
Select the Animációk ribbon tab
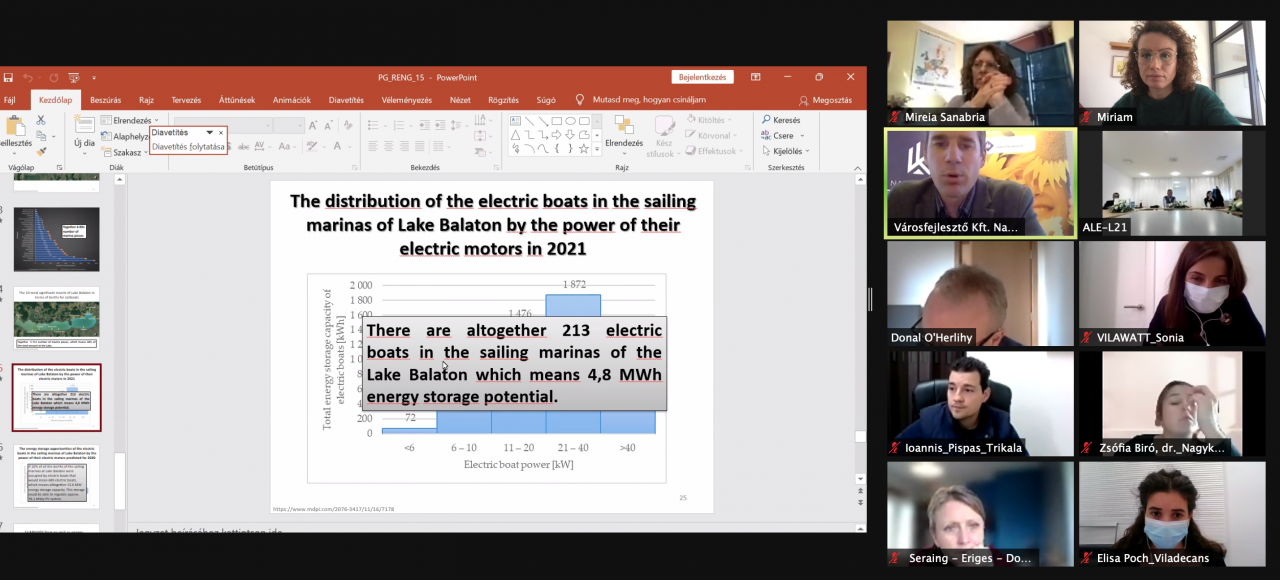(292, 100)
